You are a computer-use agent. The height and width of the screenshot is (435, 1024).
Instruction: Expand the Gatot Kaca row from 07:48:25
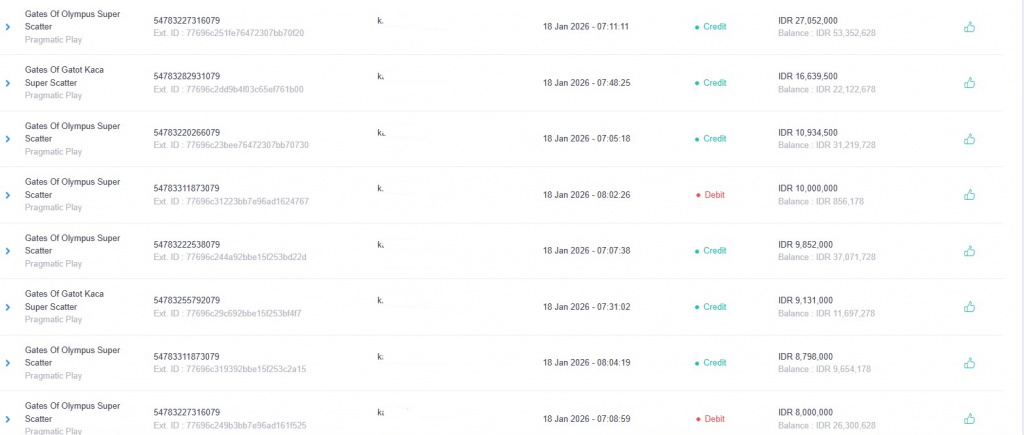tap(8, 83)
